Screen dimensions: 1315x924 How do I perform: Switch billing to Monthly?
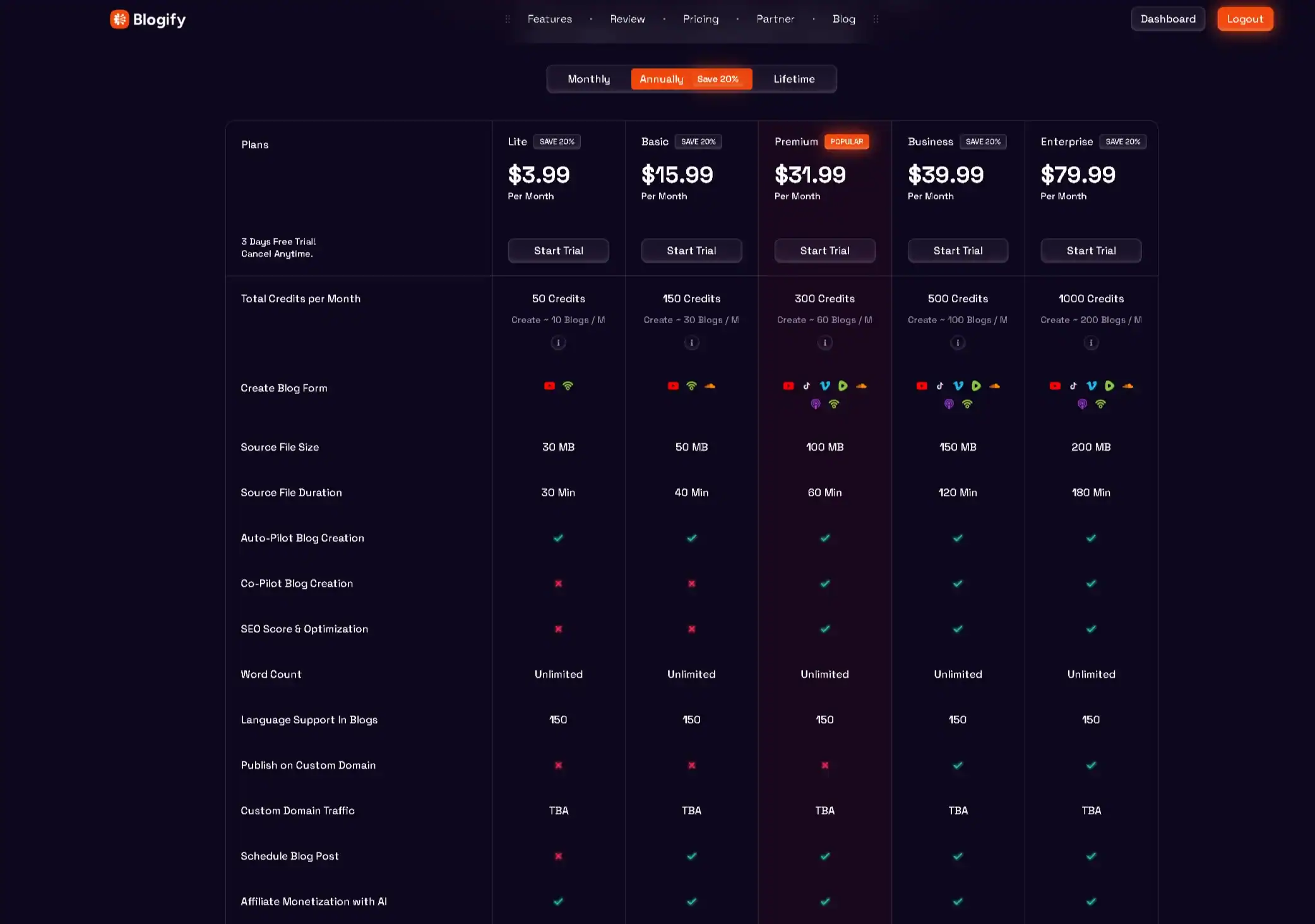point(588,78)
